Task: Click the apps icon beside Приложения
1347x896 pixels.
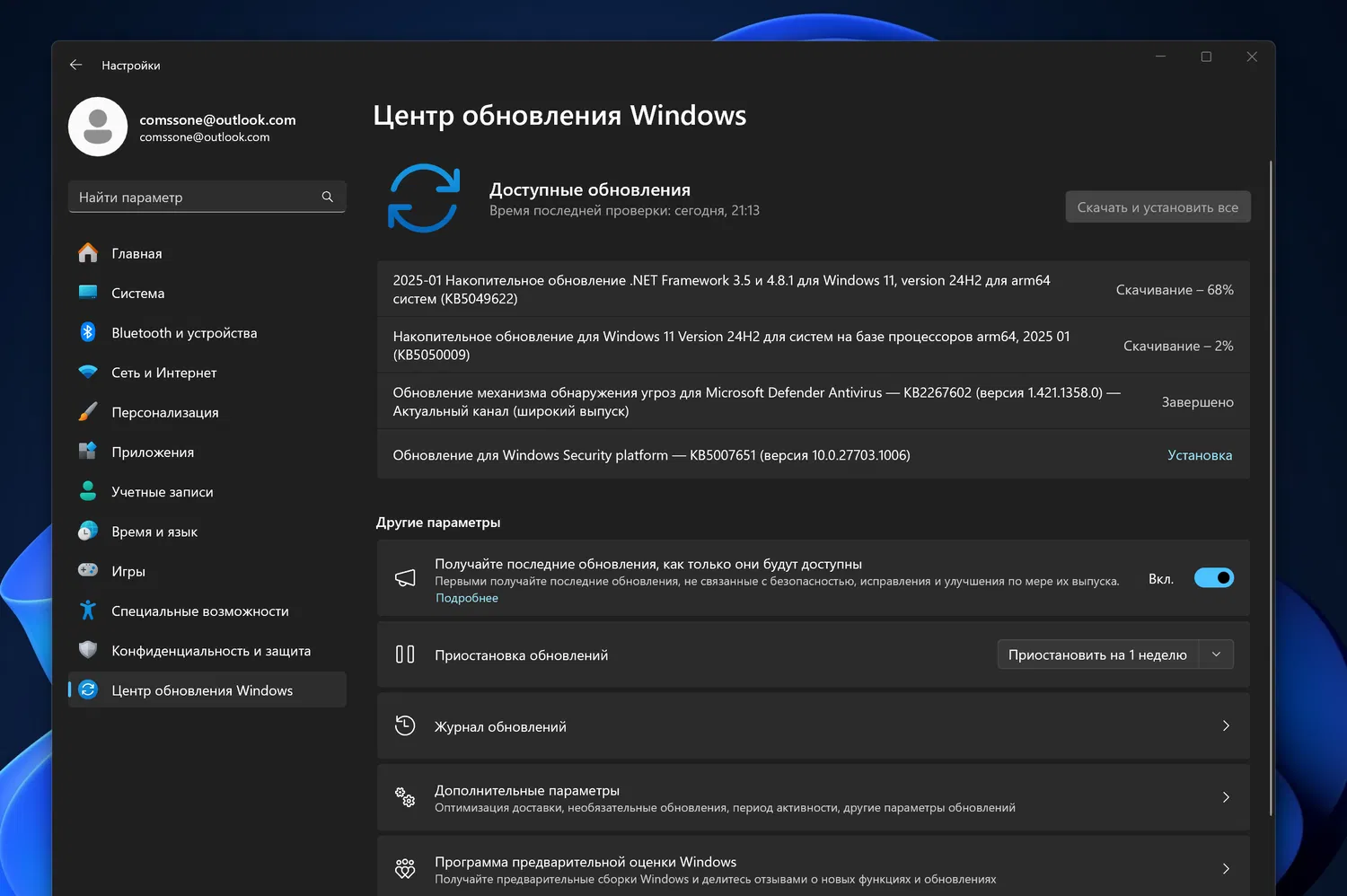Action: (88, 452)
